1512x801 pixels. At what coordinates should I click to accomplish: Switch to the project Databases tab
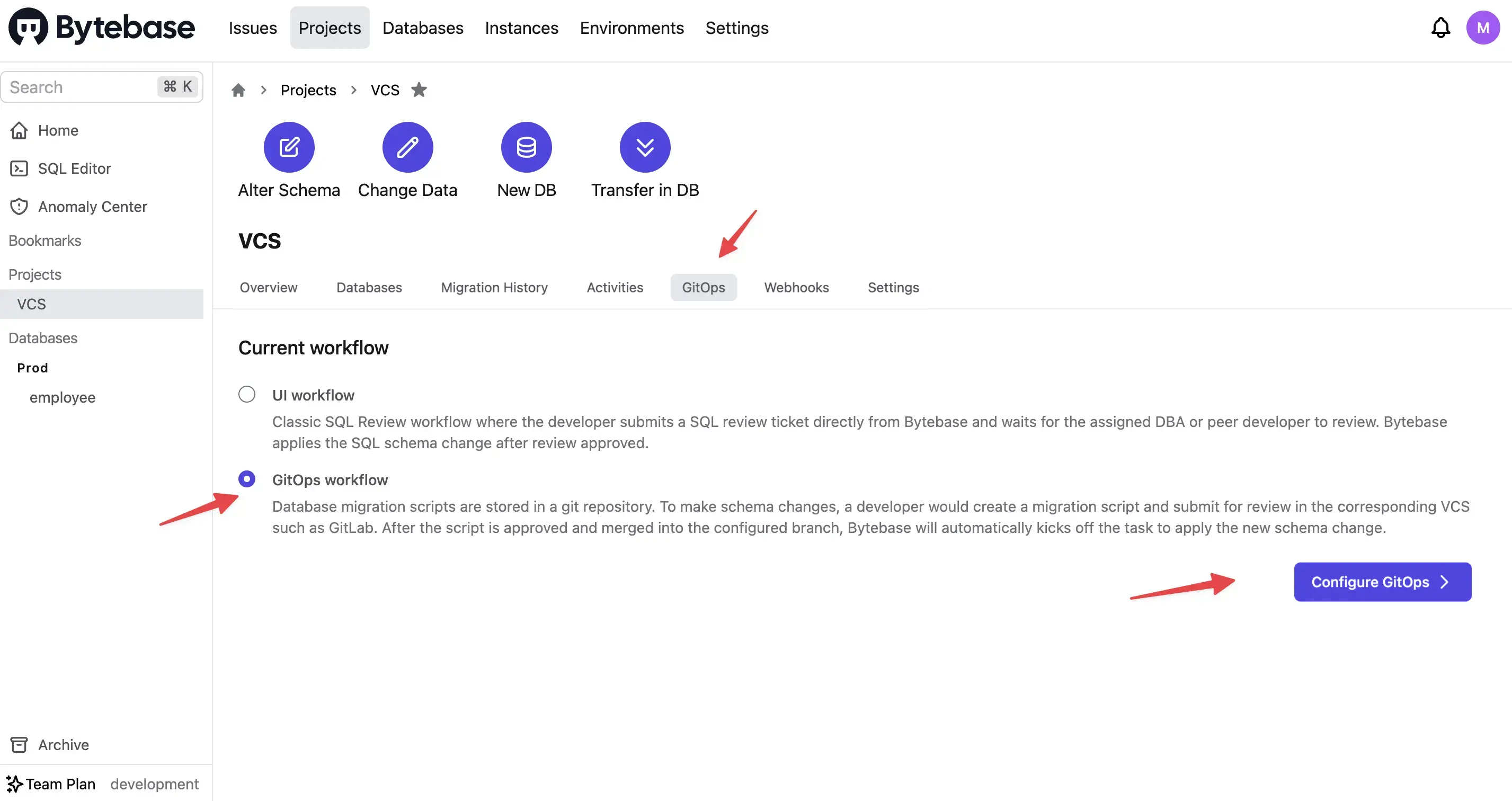tap(369, 288)
